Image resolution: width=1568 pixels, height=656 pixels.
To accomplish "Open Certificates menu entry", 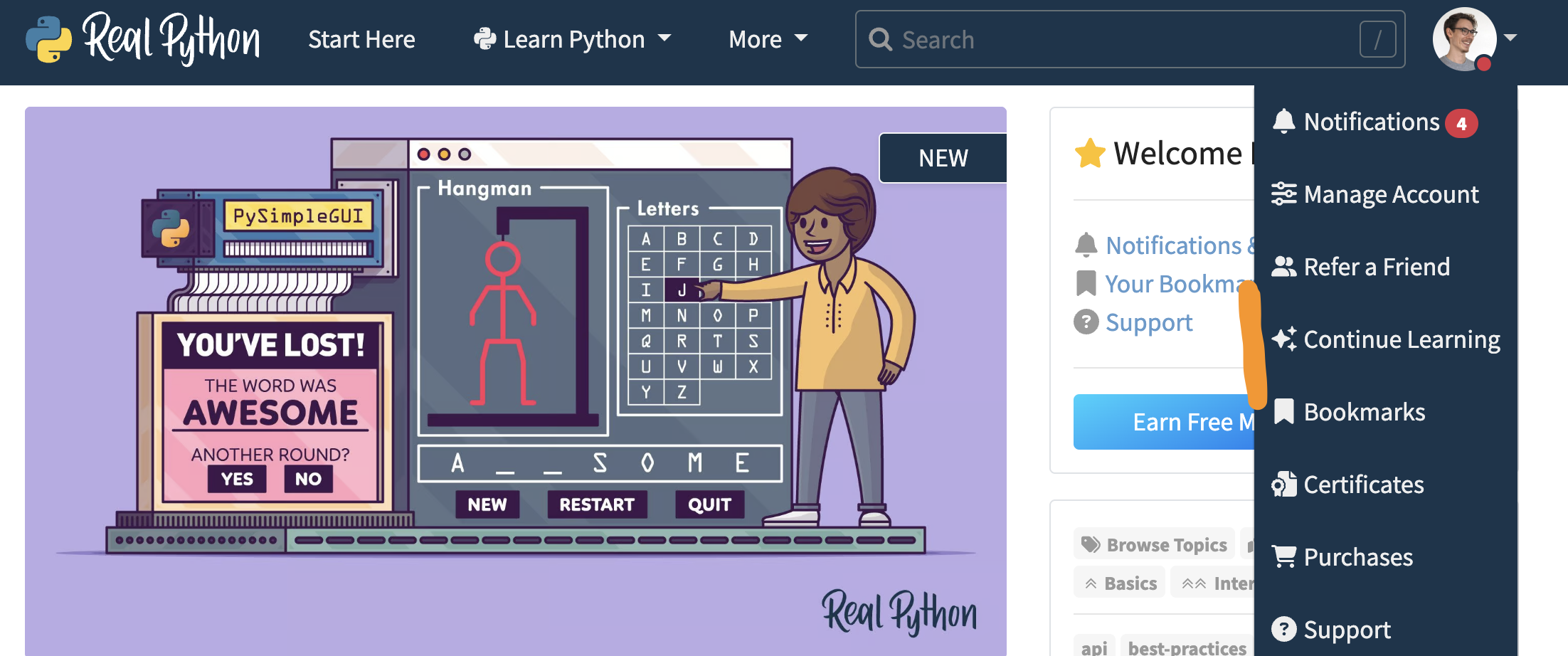I will tap(1363, 485).
